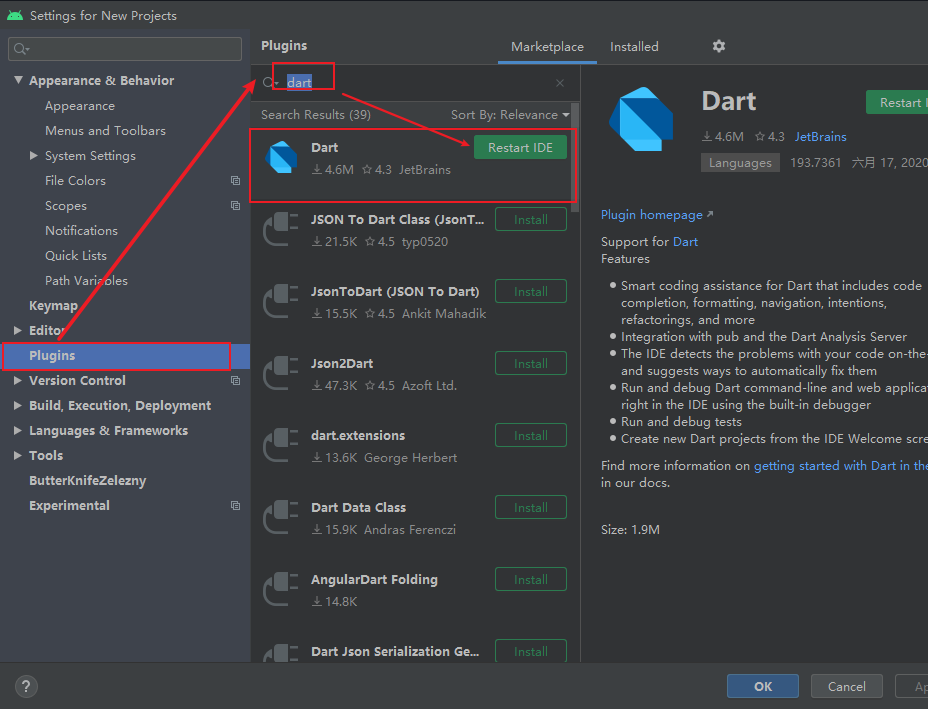Install JSON To Dart Class plugin
Screen dimensions: 928x709
531,220
